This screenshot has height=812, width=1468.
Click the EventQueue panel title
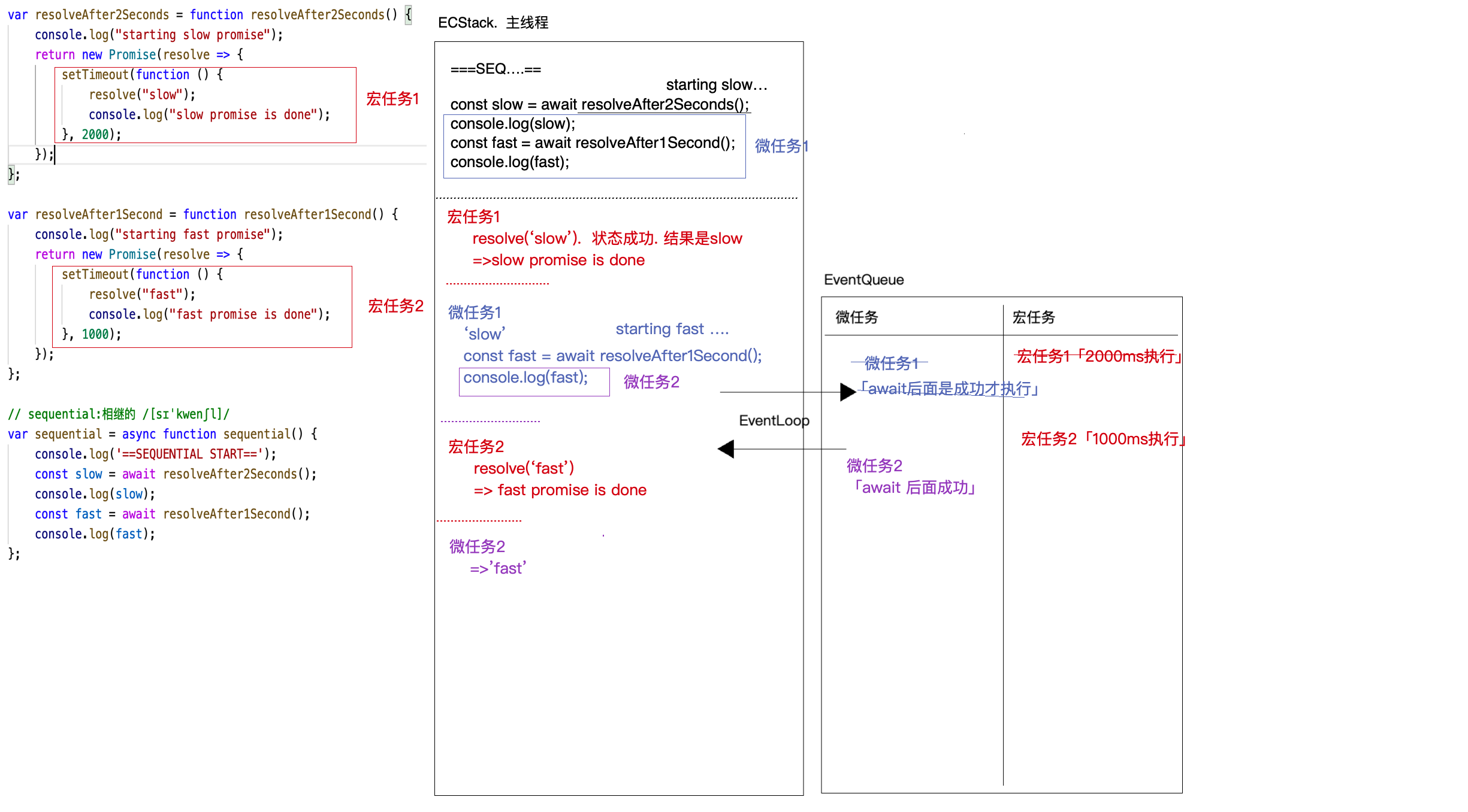tap(864, 279)
